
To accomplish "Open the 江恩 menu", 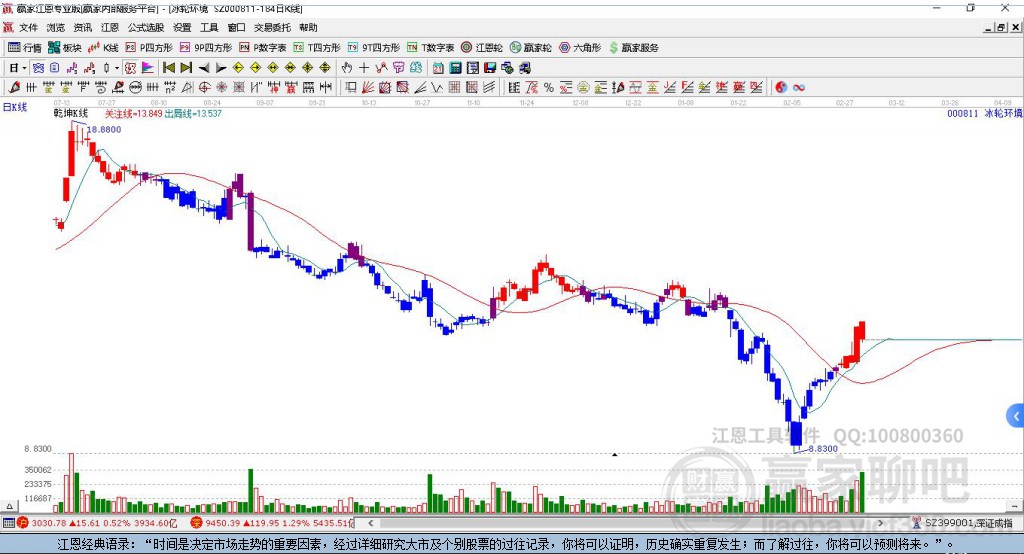I will [110, 27].
